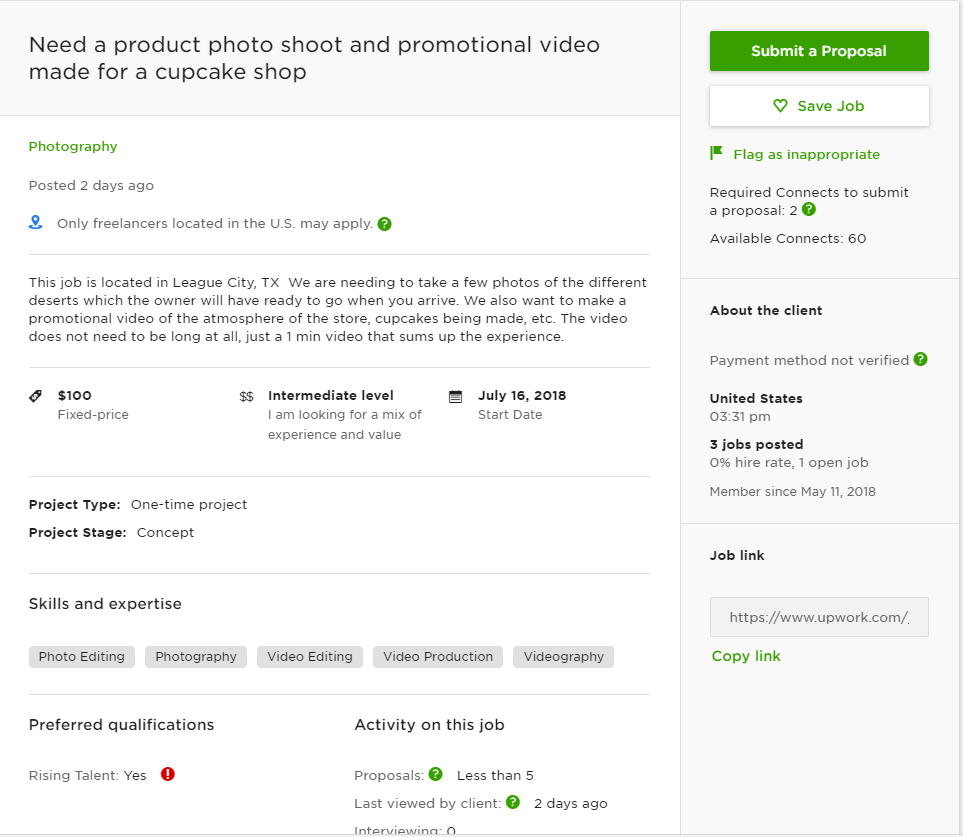Click the location pin person icon
The image size is (963, 837).
pyautogui.click(x=36, y=222)
